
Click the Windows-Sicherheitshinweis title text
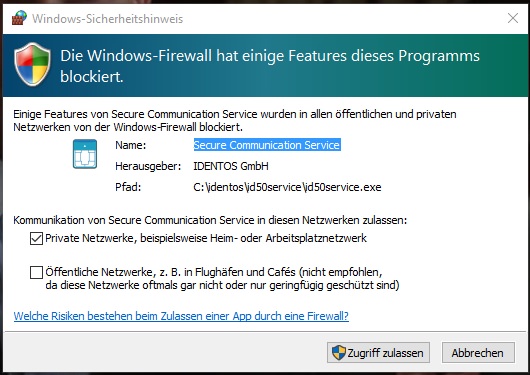pyautogui.click(x=107, y=19)
